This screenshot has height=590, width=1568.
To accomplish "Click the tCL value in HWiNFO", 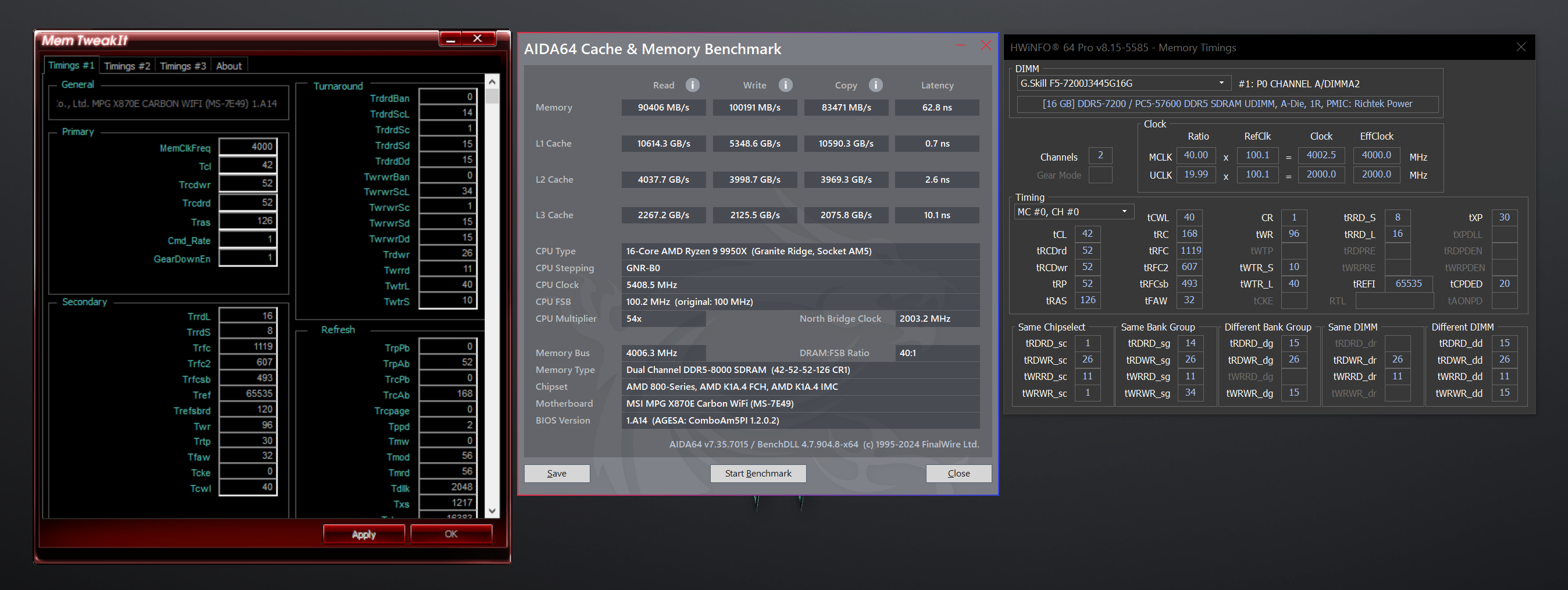I will pyautogui.click(x=1087, y=234).
